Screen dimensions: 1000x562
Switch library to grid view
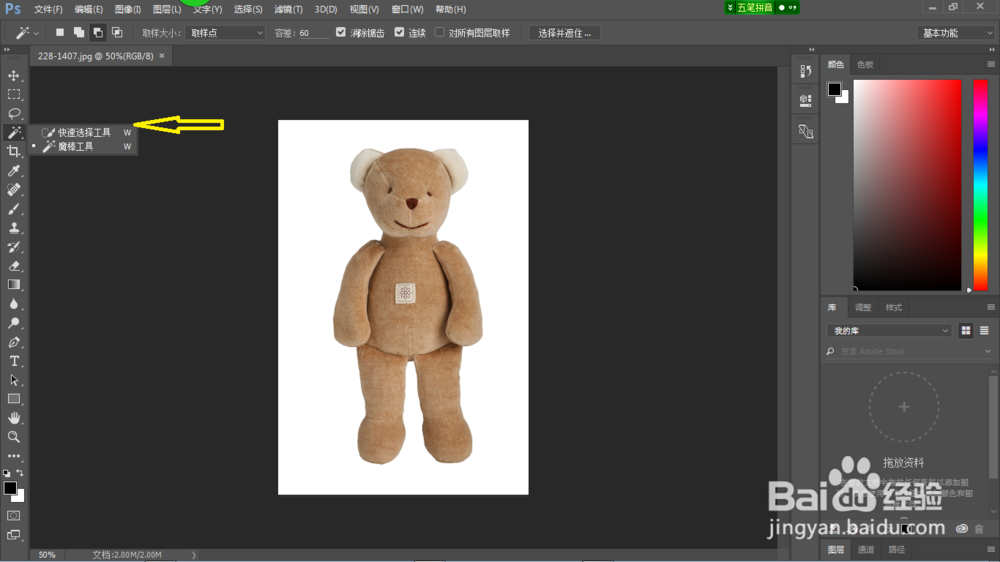tap(966, 330)
